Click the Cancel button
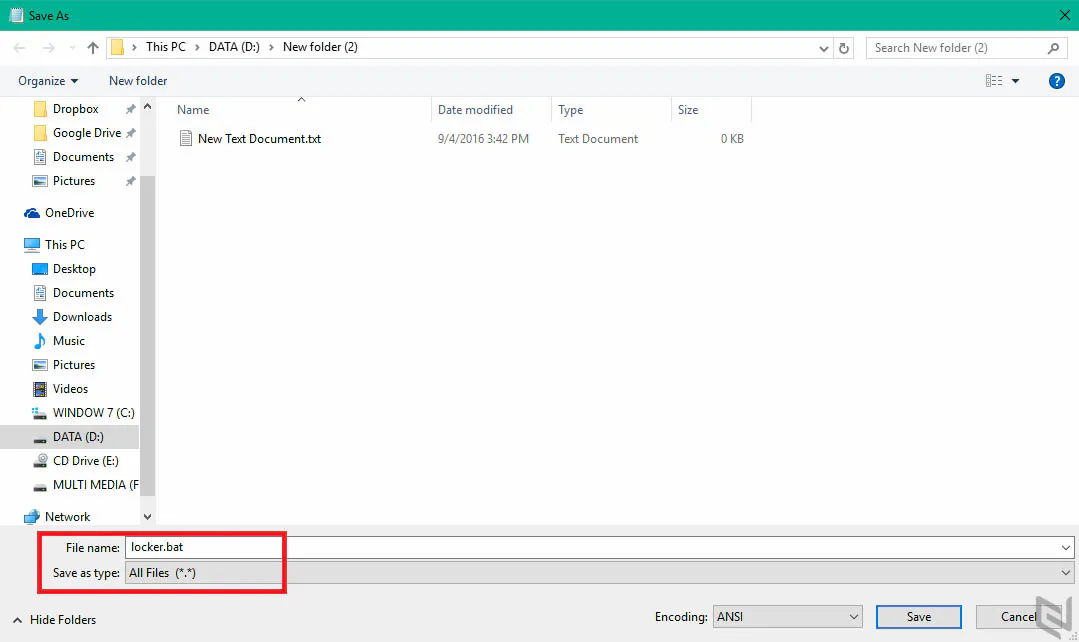The height and width of the screenshot is (642, 1079). [x=1018, y=617]
